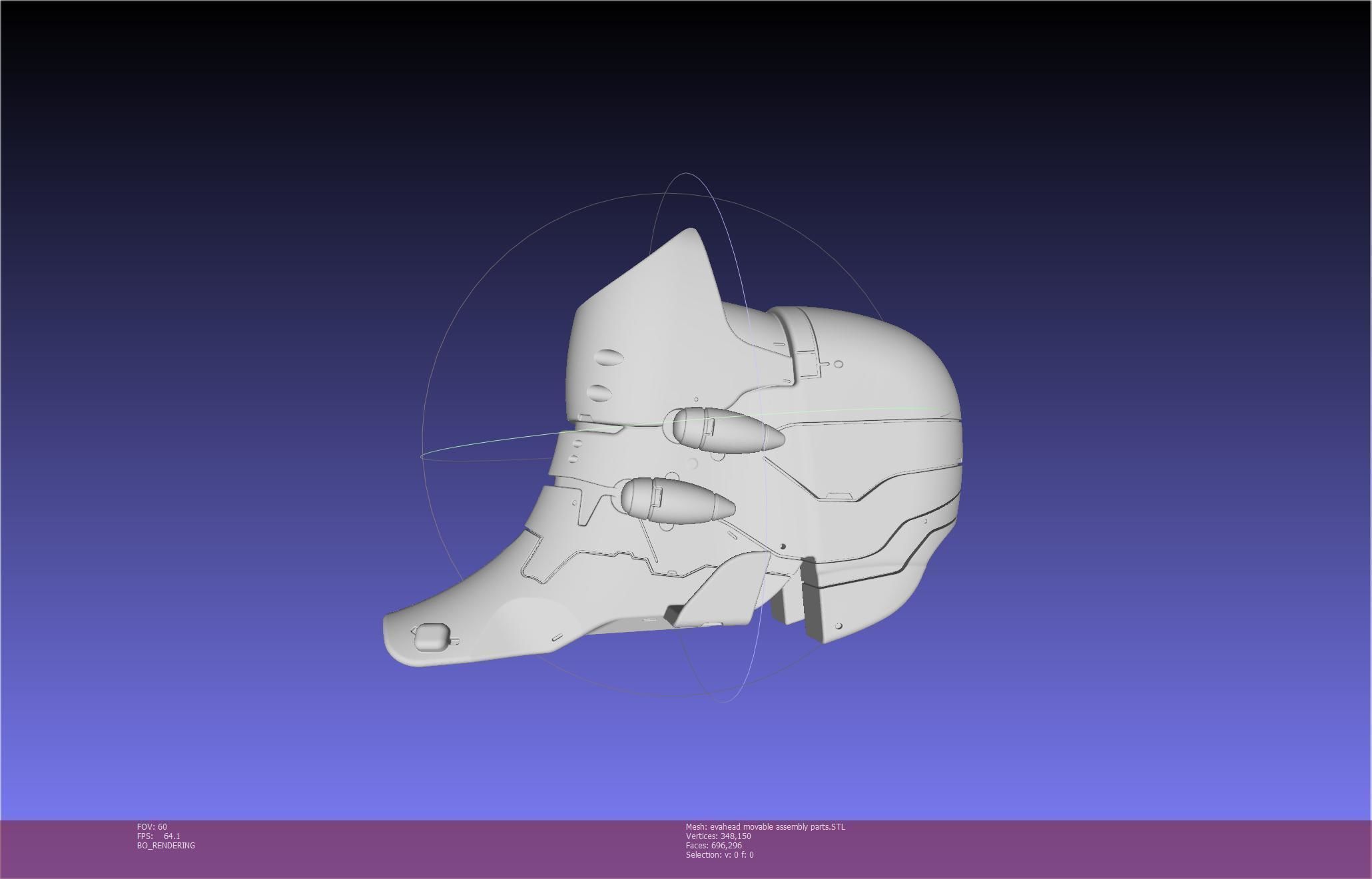
Task: Click the 'BO_RENDERING' label
Action: [166, 846]
